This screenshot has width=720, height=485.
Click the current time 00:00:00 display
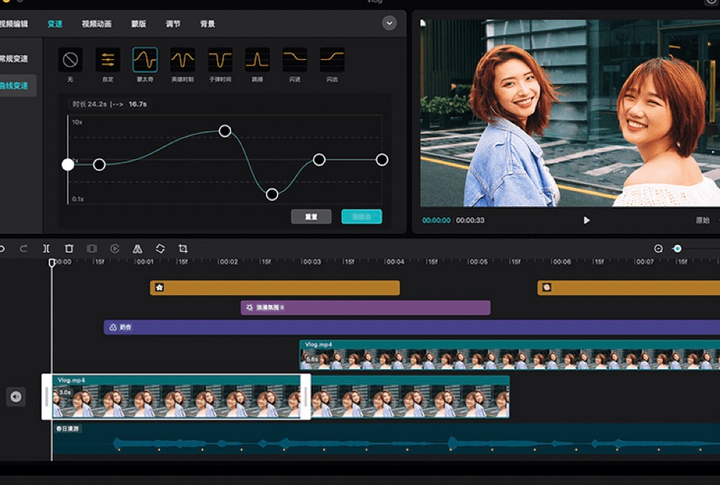[436, 220]
